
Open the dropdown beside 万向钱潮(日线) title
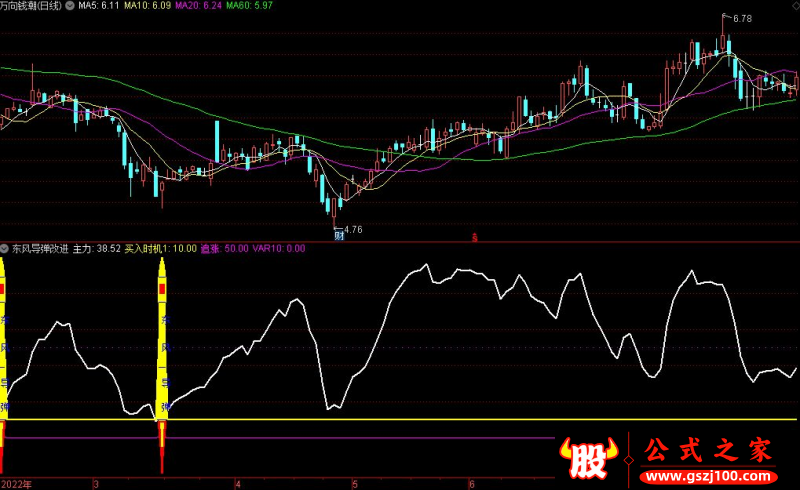(70, 6)
